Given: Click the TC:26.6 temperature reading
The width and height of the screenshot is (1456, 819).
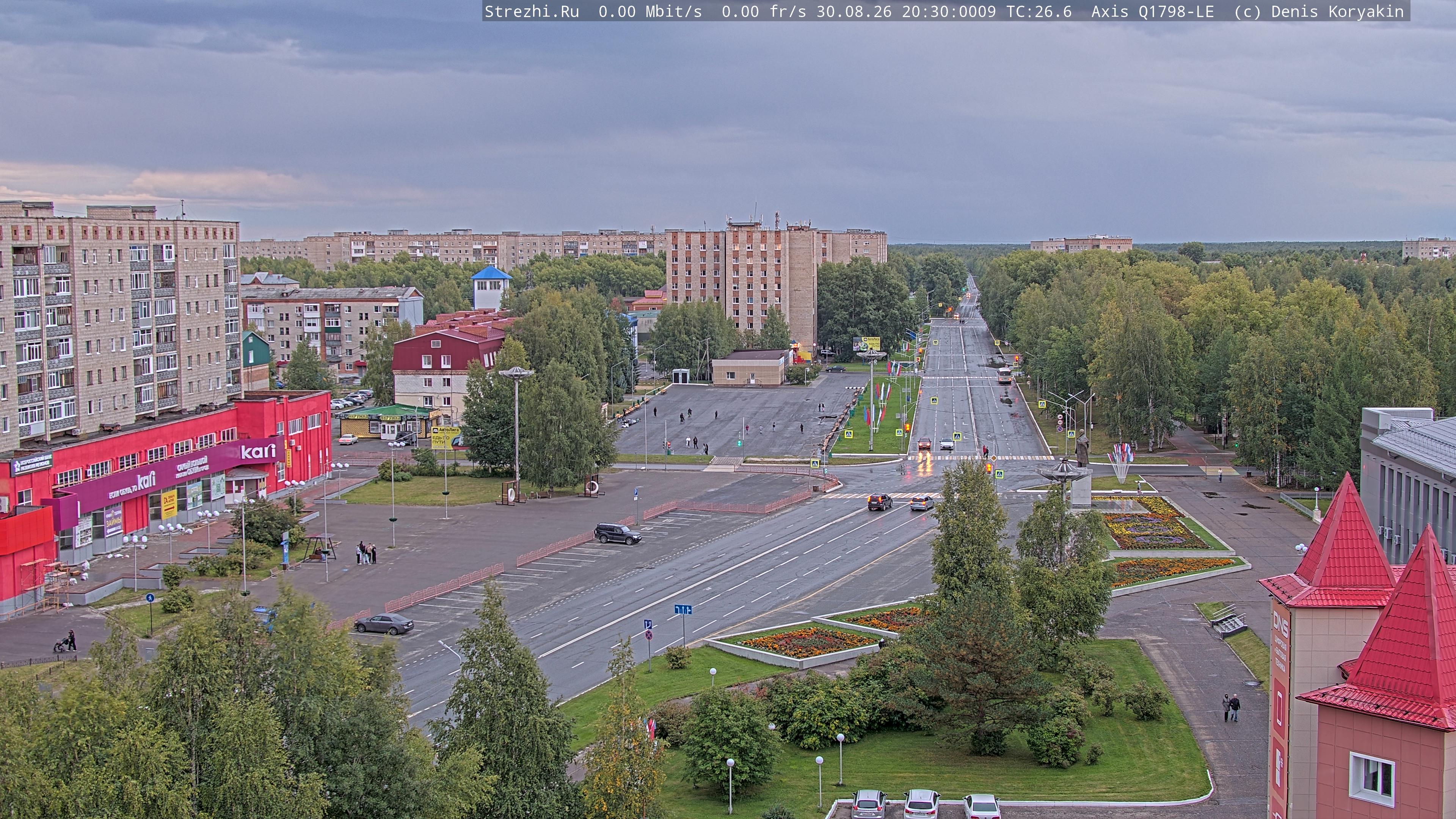Looking at the screenshot, I should click(1039, 11).
